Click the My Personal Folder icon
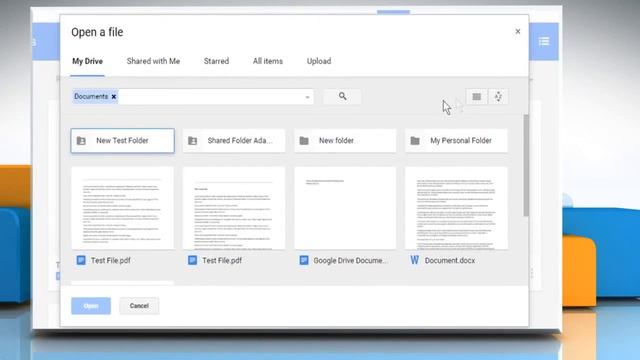This screenshot has width=640, height=360. [x=415, y=141]
